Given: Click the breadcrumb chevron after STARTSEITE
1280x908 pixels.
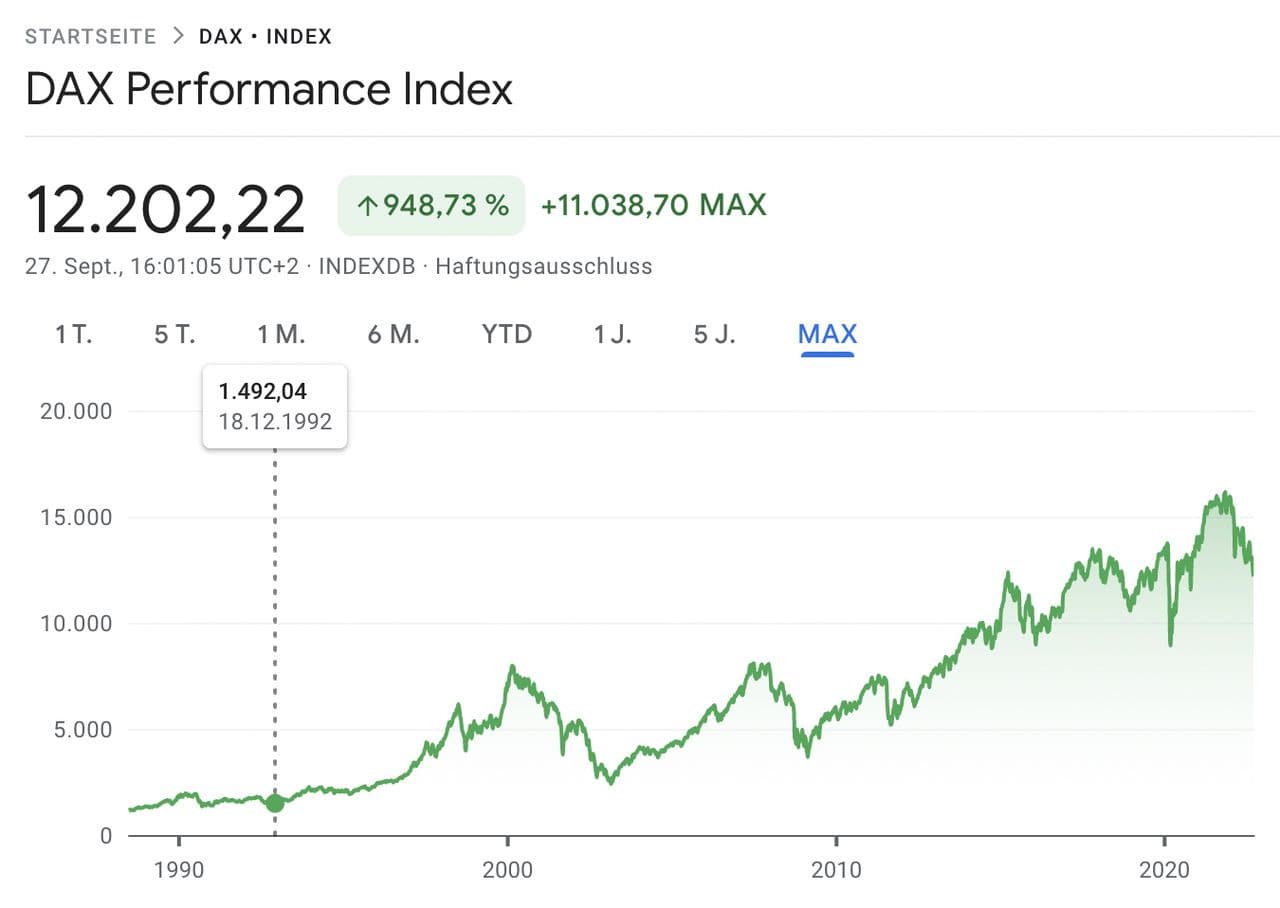Looking at the screenshot, I should pos(178,37).
